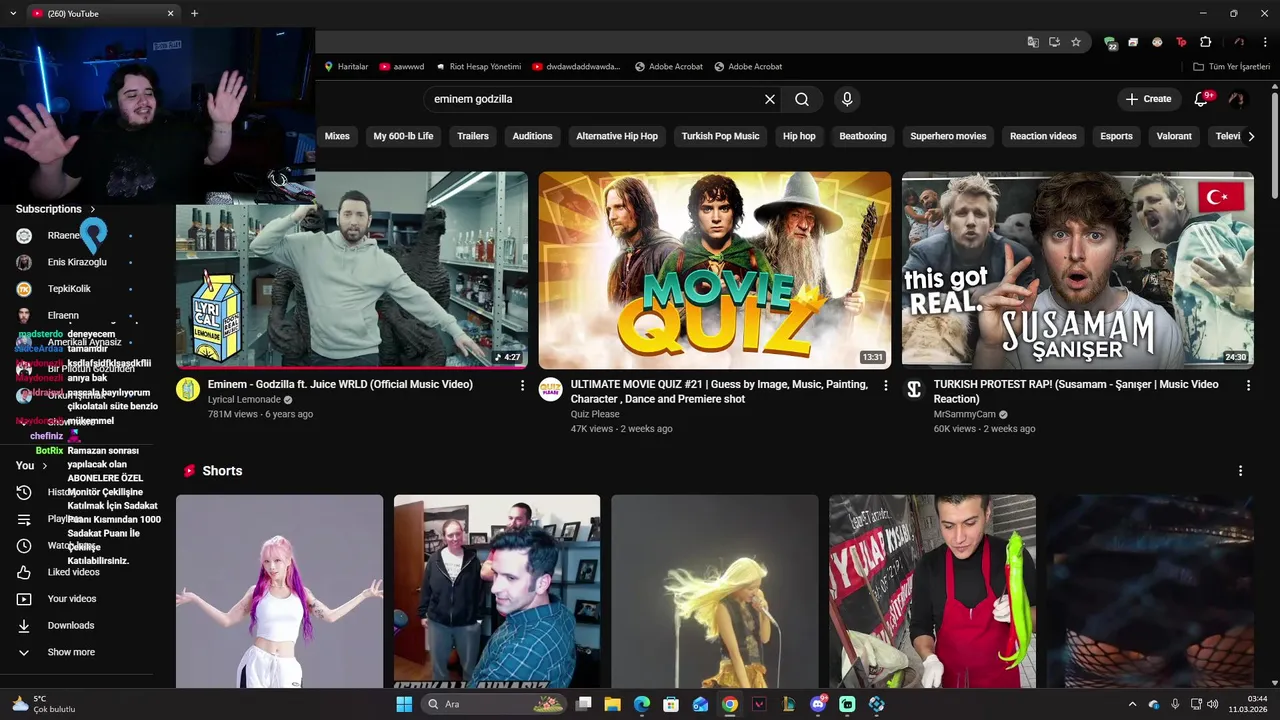
Task: Open Windows taskbar search box Ara
Action: coord(494,704)
